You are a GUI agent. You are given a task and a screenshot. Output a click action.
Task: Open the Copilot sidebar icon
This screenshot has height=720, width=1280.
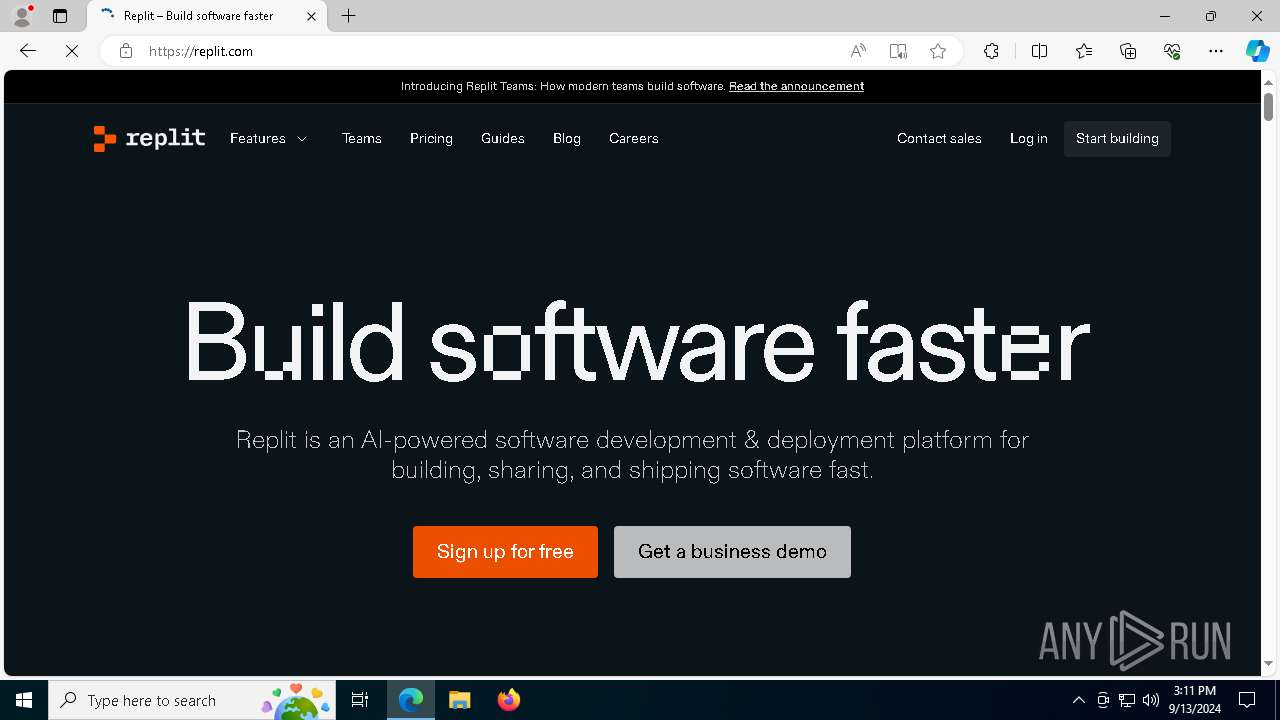(1257, 51)
